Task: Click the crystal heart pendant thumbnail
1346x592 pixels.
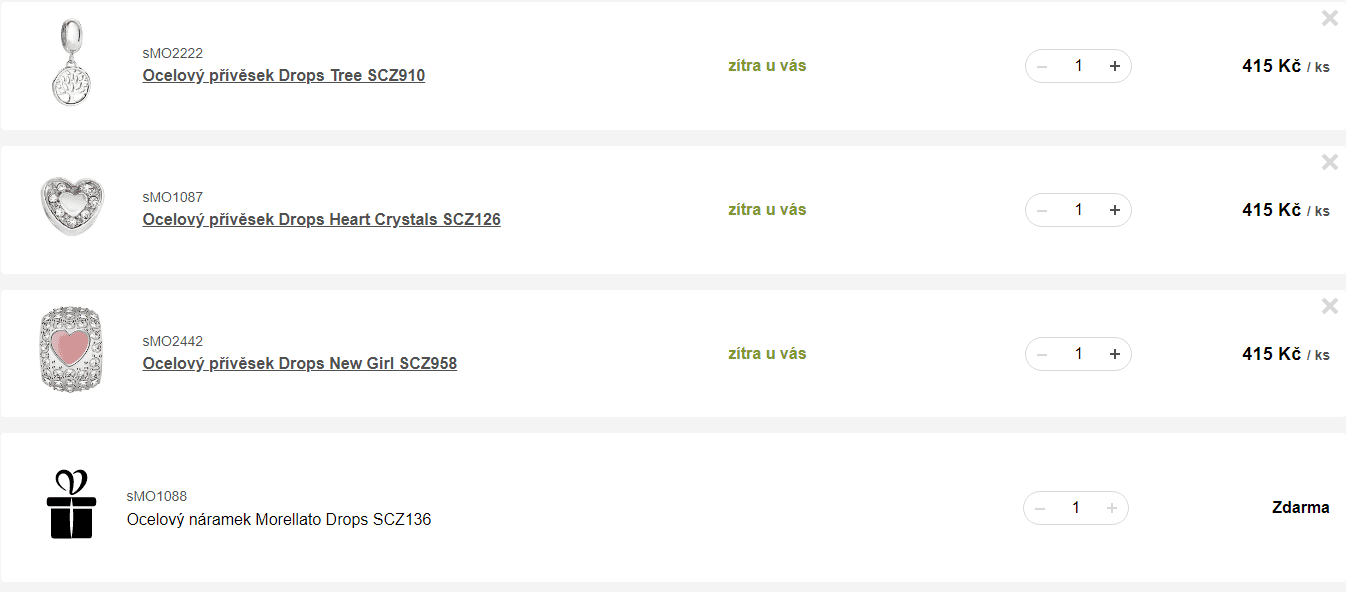Action: tap(71, 207)
